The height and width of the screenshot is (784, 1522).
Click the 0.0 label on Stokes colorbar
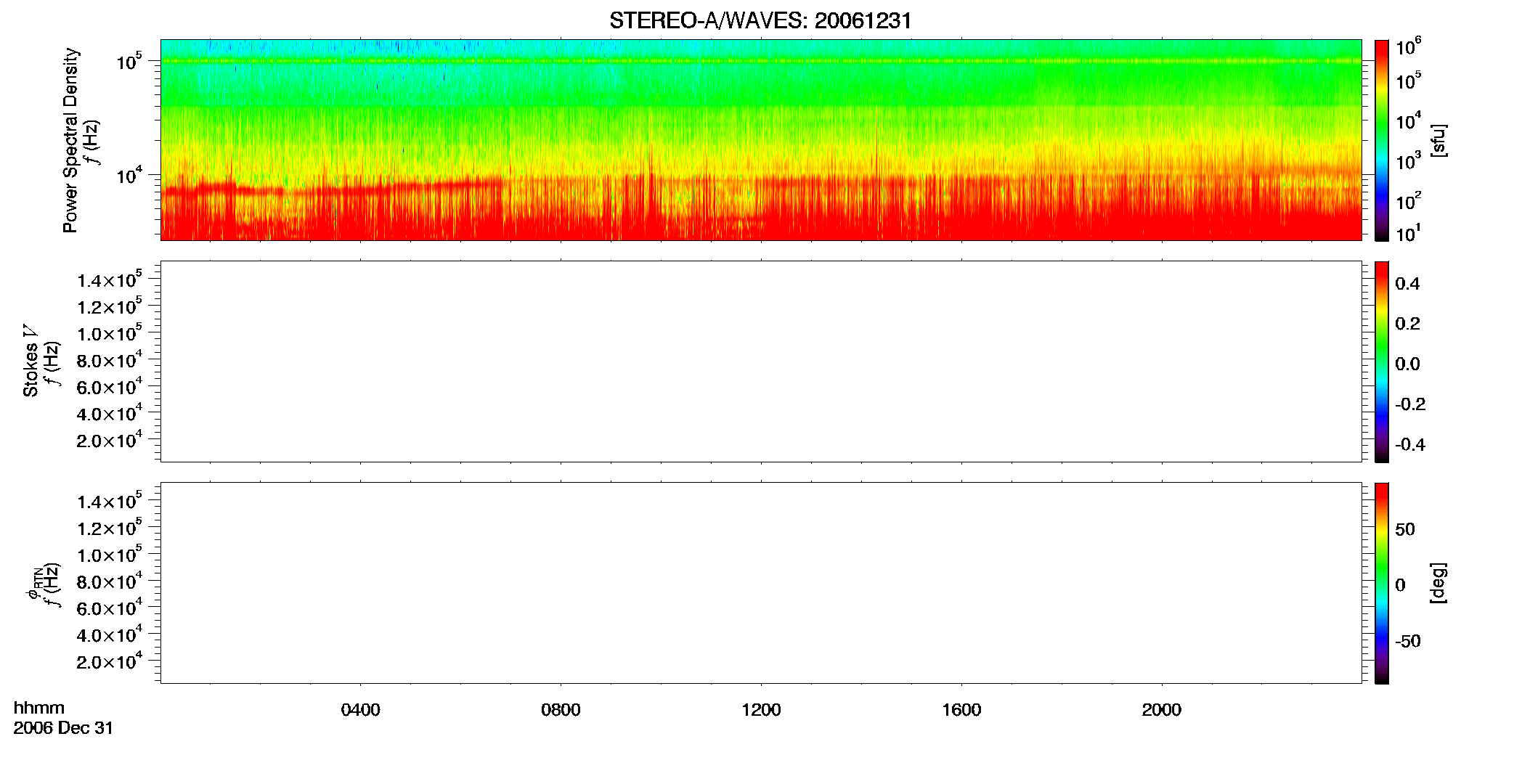click(1407, 364)
